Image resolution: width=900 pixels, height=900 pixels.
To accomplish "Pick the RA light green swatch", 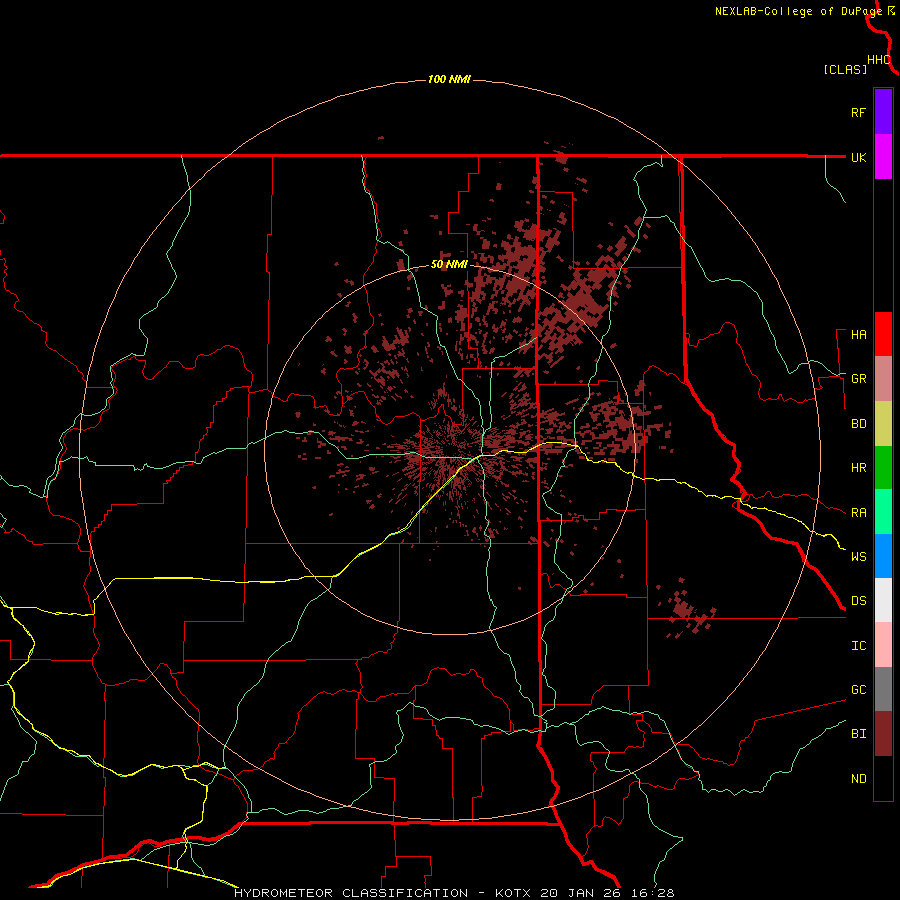I will (x=883, y=512).
